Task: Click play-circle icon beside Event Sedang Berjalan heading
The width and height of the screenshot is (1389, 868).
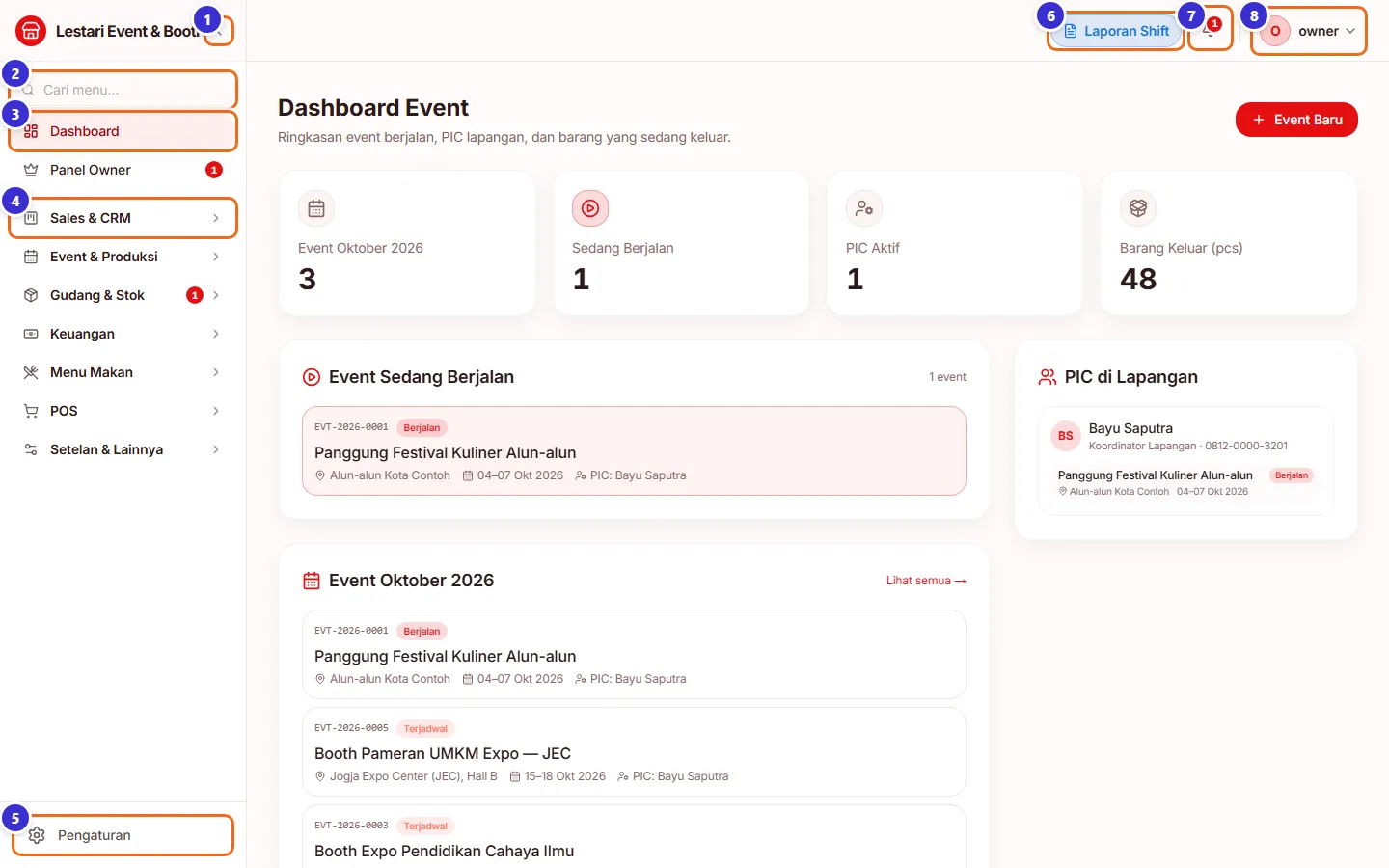Action: (312, 377)
